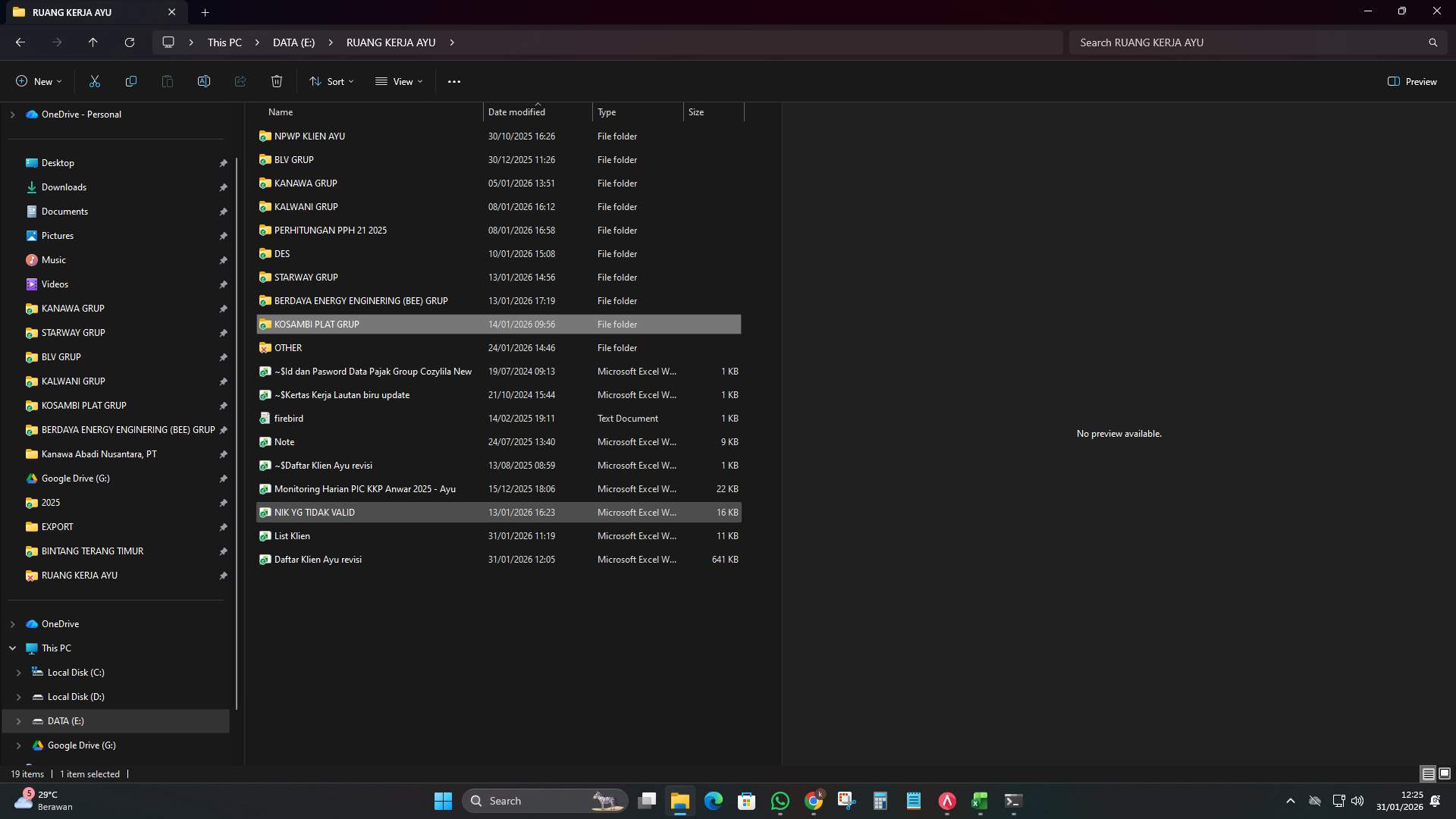
Task: Navigate up to the parent folder
Action: tap(93, 42)
